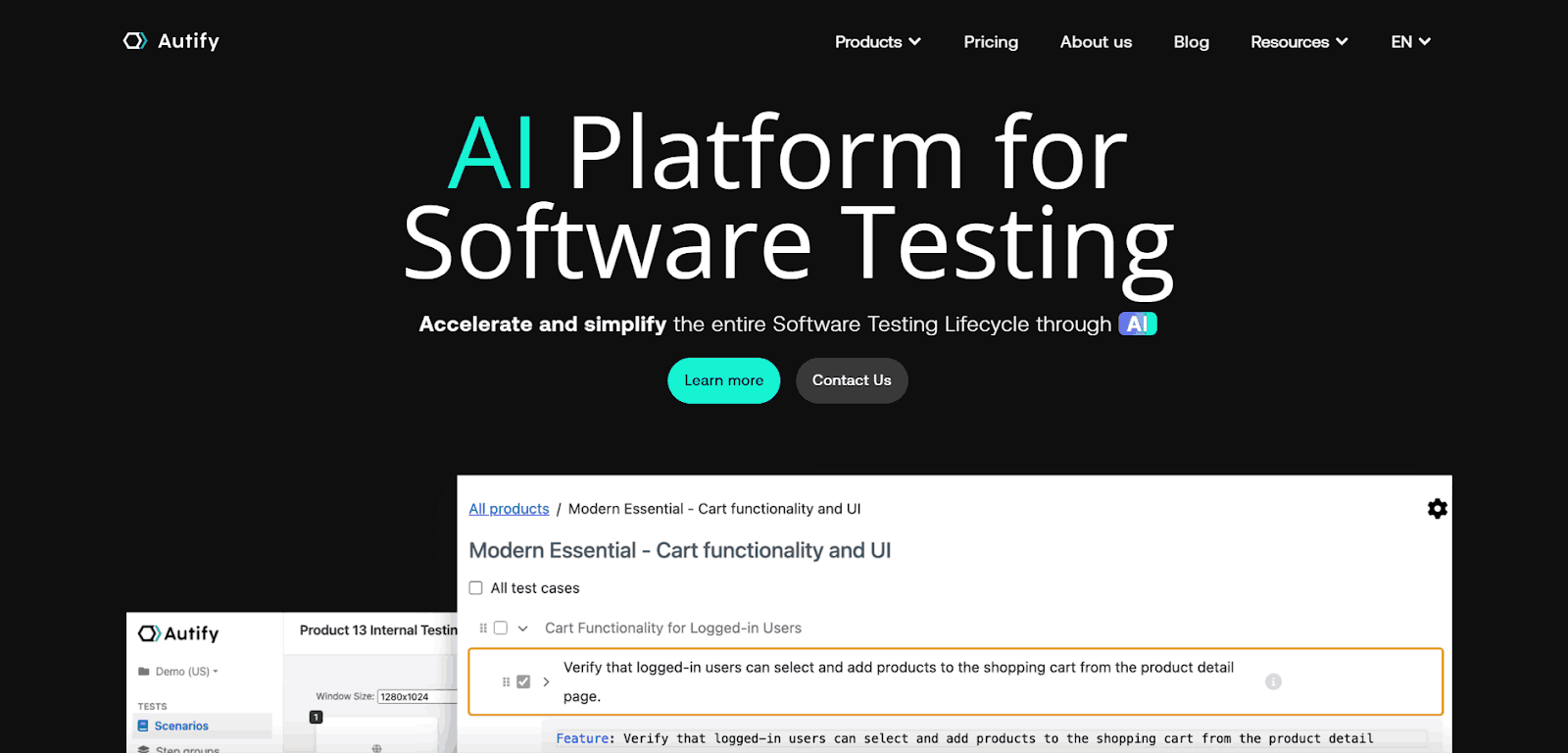Select Scenarios in the sidebar
The image size is (1568, 753).
pyautogui.click(x=202, y=726)
